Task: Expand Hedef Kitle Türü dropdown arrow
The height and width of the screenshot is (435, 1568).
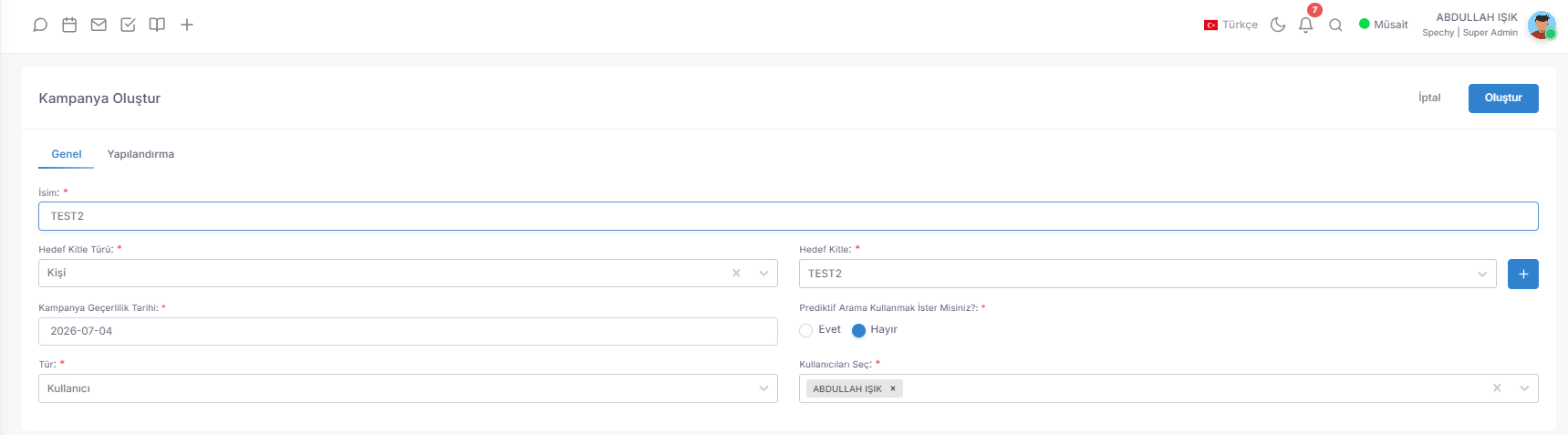Action: click(x=763, y=273)
